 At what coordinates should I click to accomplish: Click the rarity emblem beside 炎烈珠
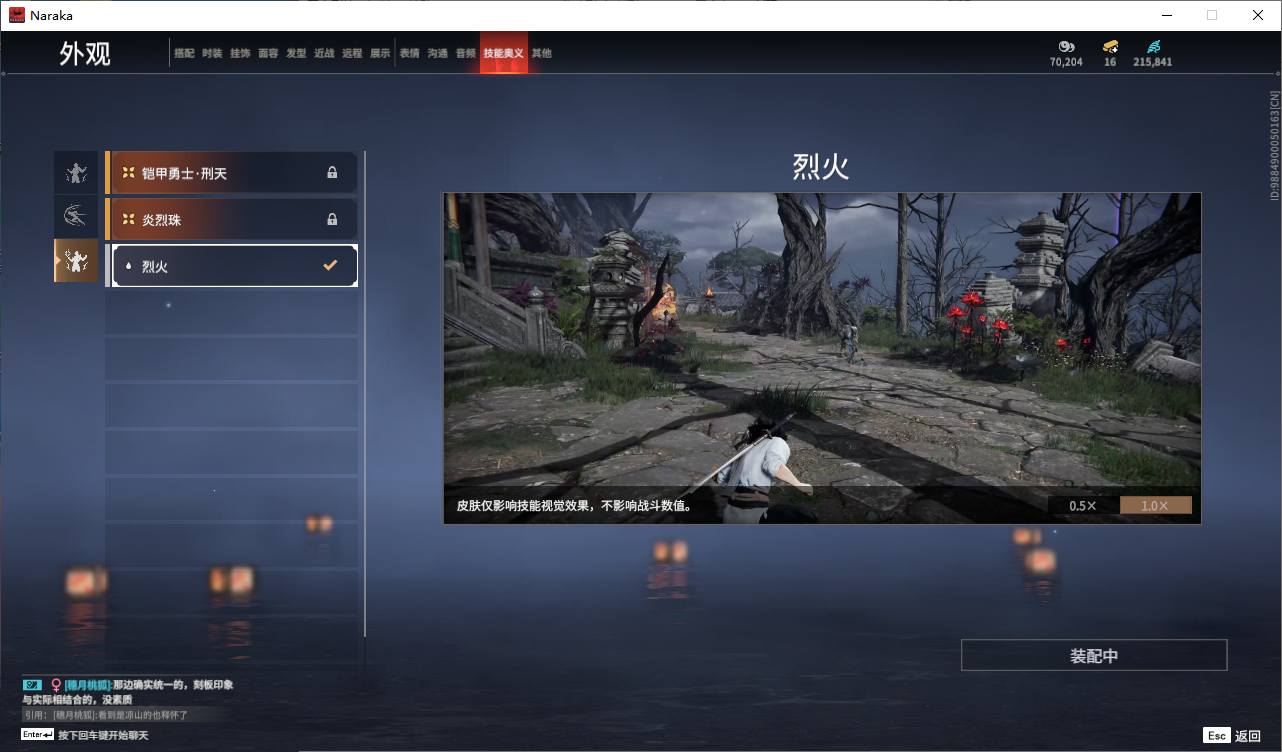pyautogui.click(x=128, y=219)
